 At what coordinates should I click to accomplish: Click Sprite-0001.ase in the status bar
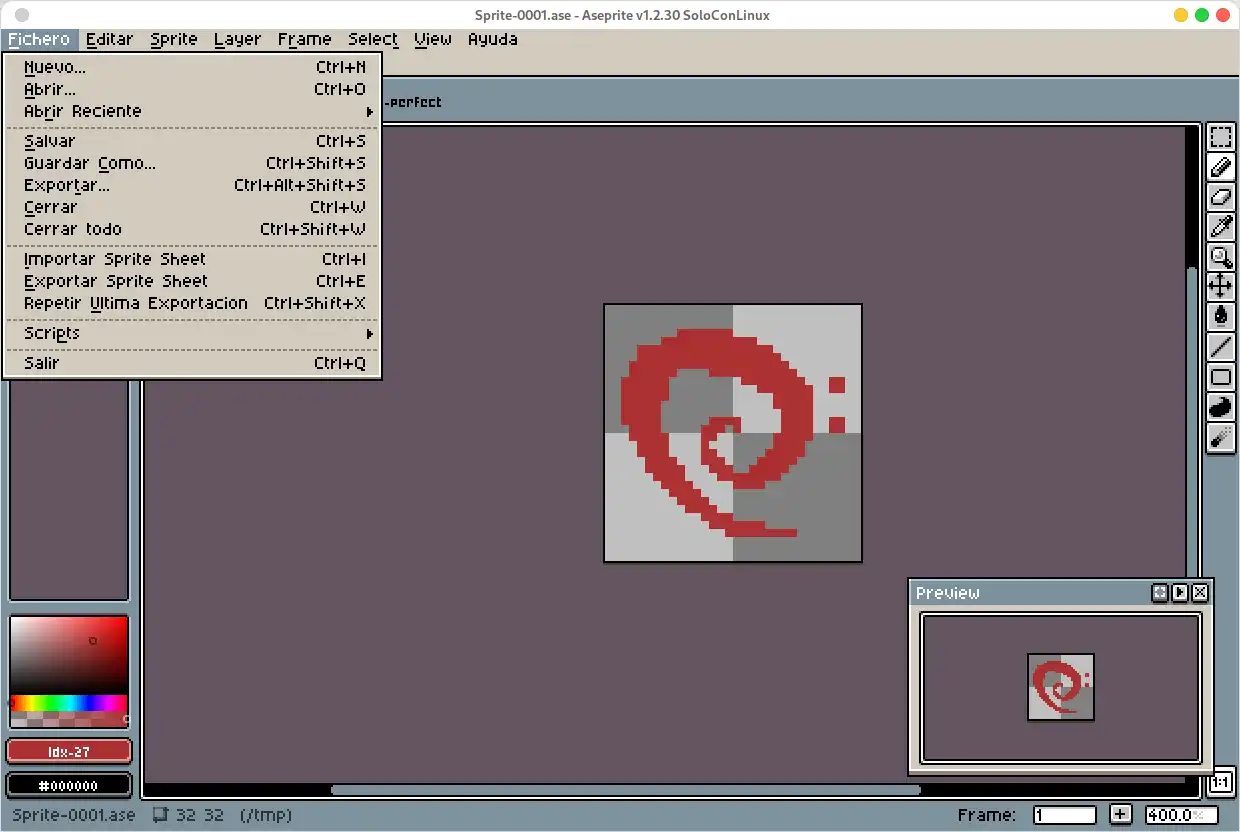74,815
